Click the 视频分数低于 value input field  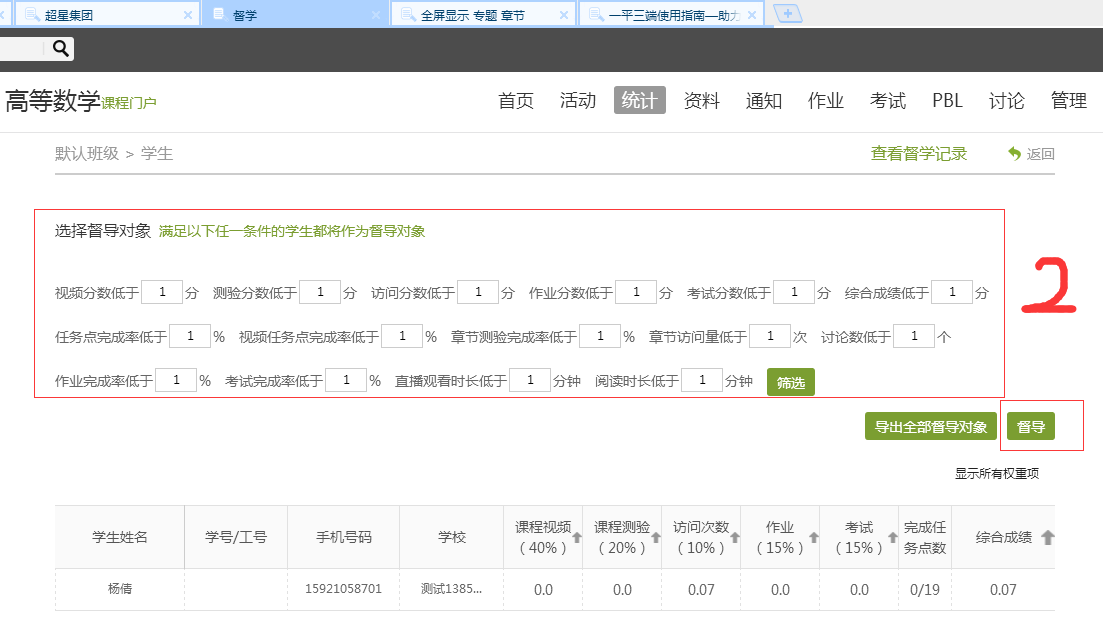pyautogui.click(x=161, y=291)
